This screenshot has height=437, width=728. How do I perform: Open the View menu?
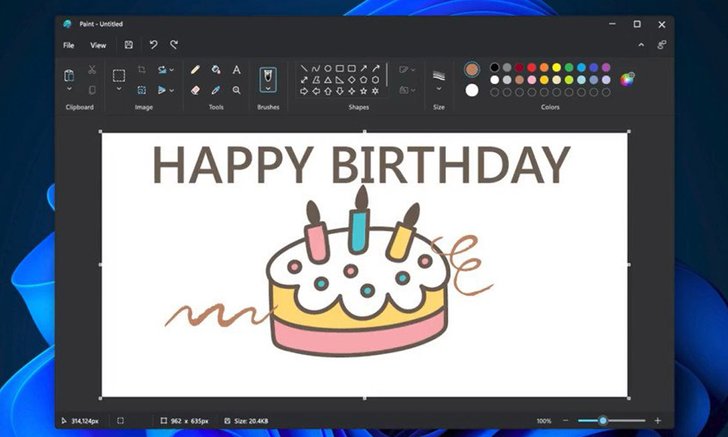point(98,45)
